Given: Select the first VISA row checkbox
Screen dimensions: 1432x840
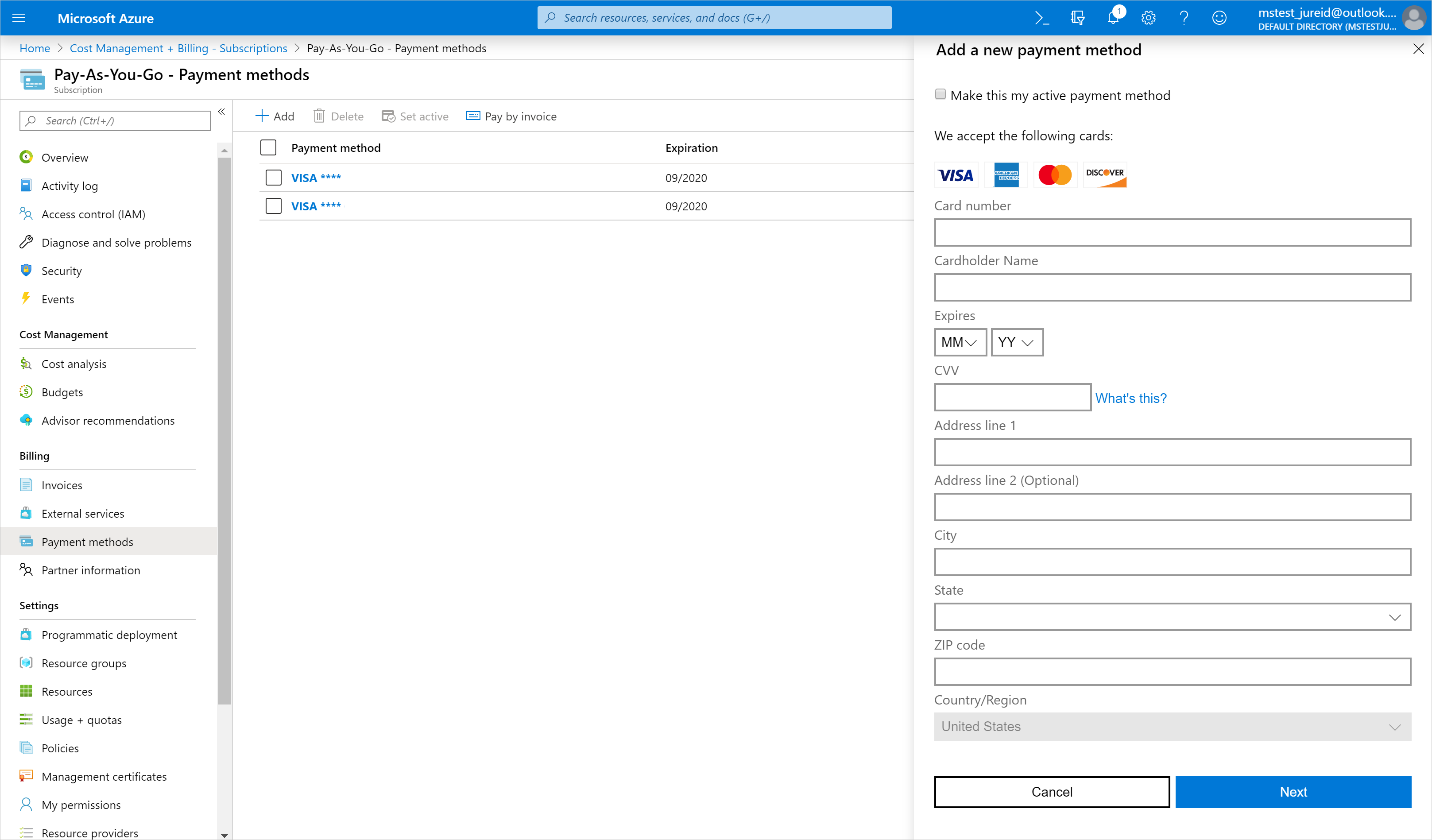Looking at the screenshot, I should tap(273, 178).
